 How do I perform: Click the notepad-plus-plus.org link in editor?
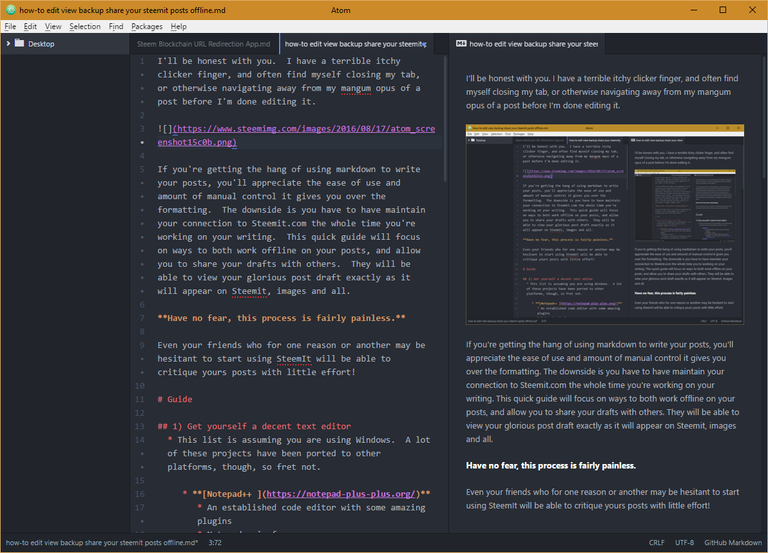point(341,494)
